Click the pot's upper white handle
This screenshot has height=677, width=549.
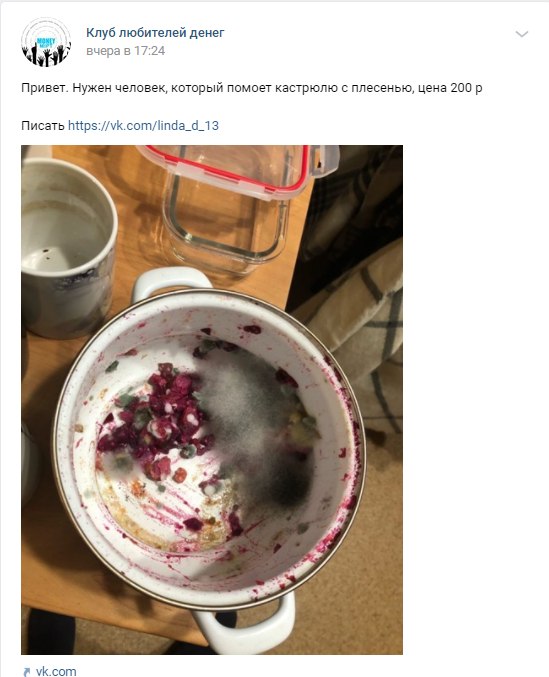click(171, 283)
